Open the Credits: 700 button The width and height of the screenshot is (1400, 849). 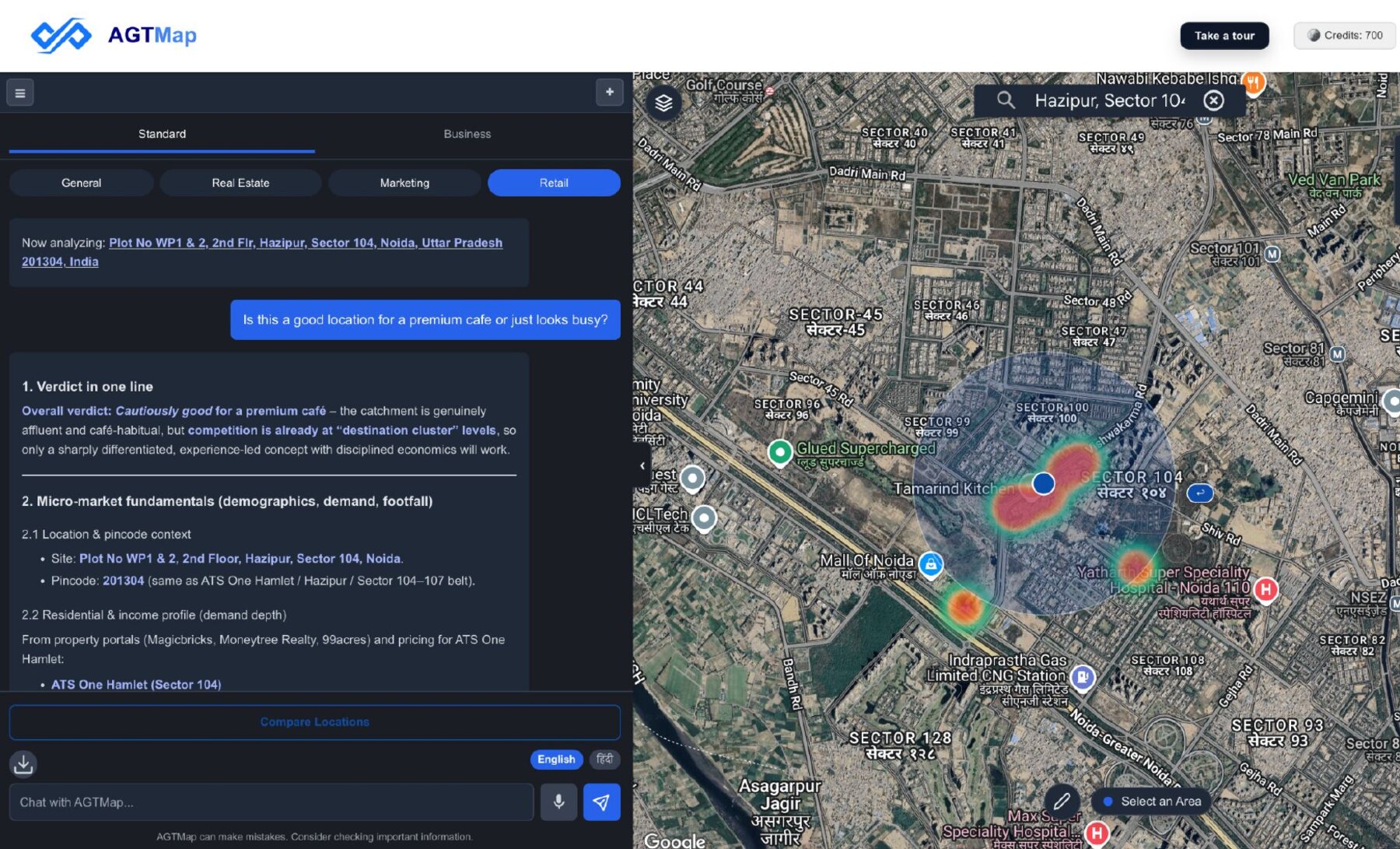(1345, 36)
